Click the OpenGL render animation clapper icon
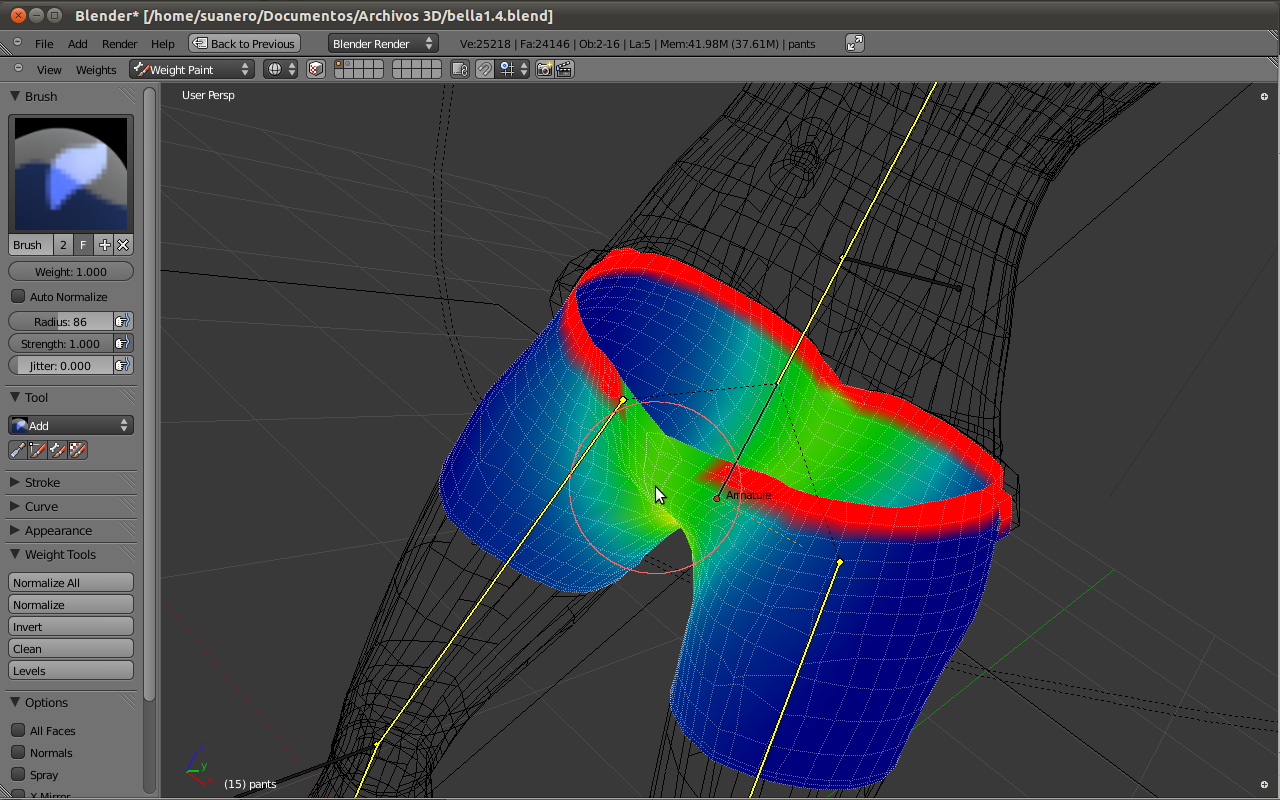Viewport: 1280px width, 800px height. [564, 69]
